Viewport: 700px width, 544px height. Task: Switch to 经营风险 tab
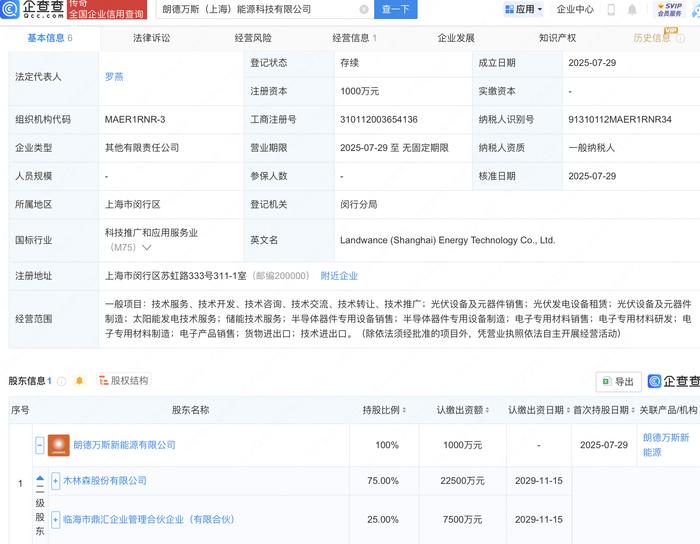coord(253,38)
